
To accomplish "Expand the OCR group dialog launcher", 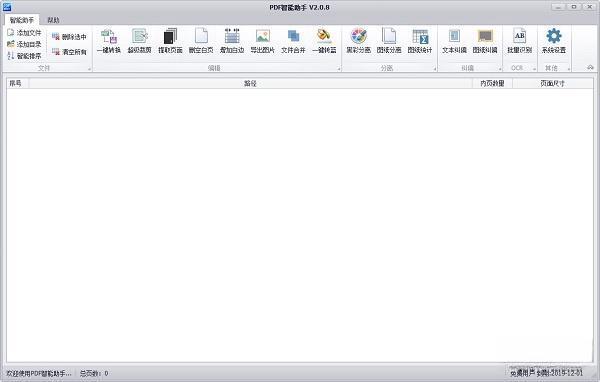I will click(535, 69).
